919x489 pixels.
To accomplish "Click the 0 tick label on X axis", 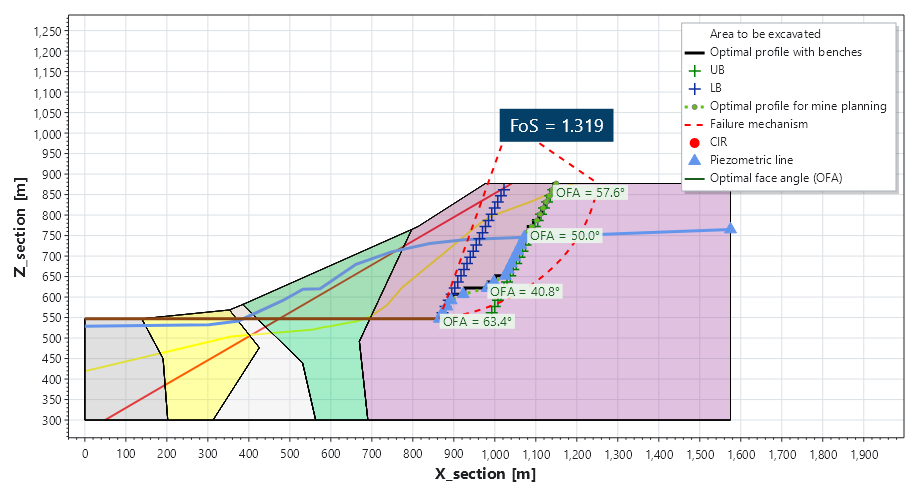I will [x=85, y=454].
